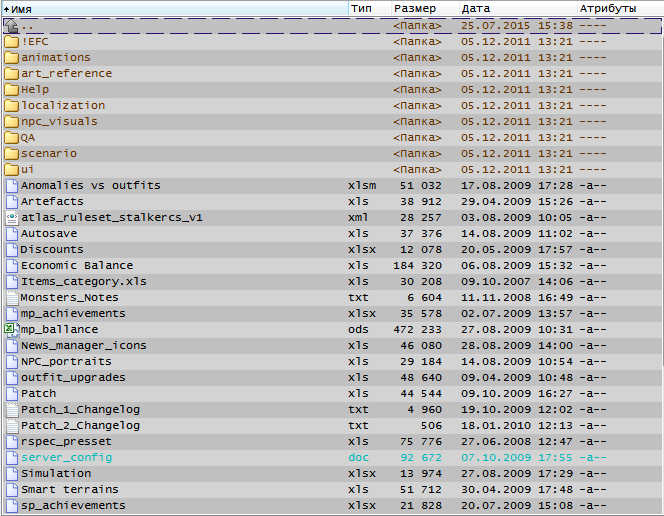Click the Monsters_Notes text file icon
664x516 pixels.
(12, 298)
